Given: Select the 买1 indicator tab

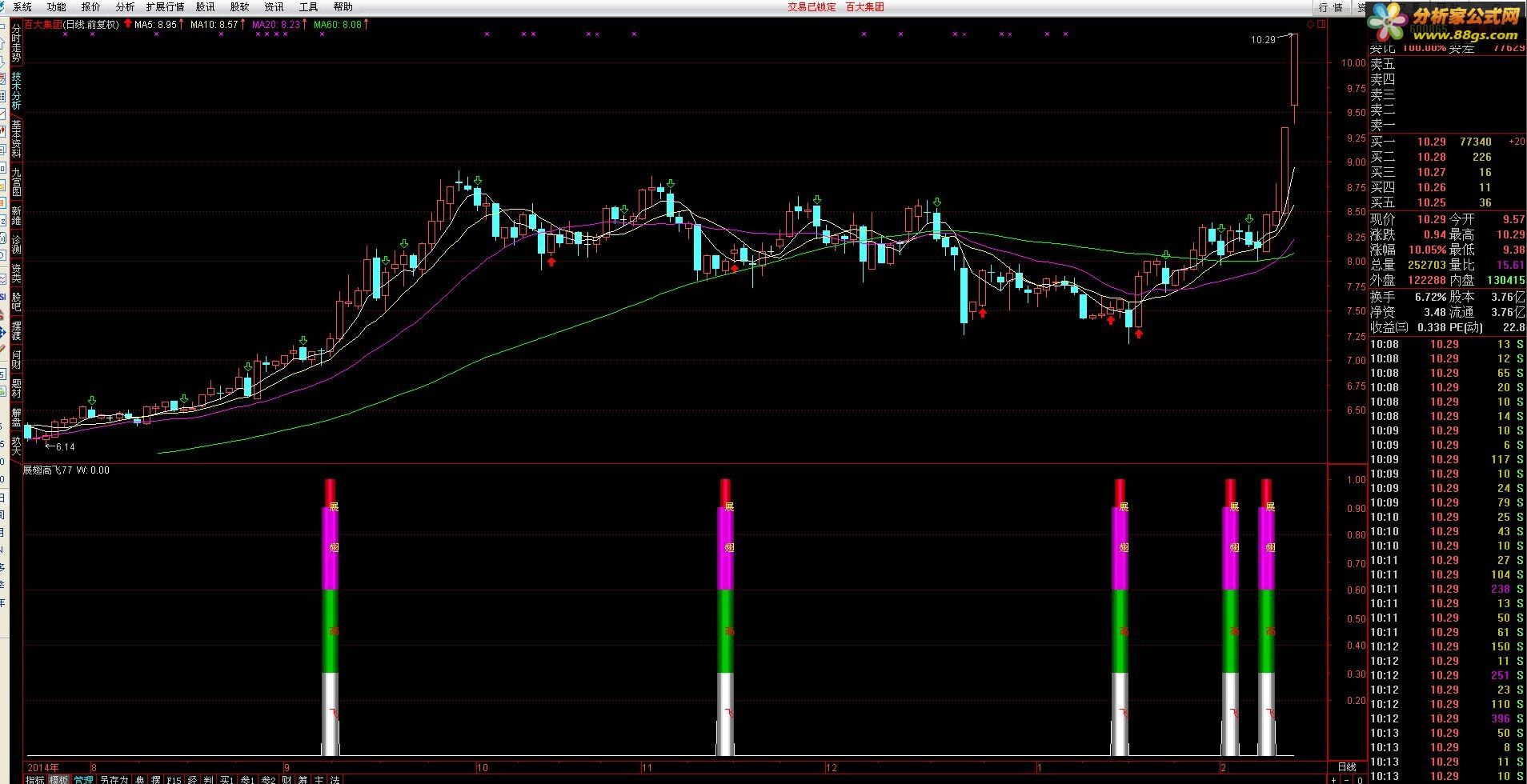Looking at the screenshot, I should [x=226, y=779].
